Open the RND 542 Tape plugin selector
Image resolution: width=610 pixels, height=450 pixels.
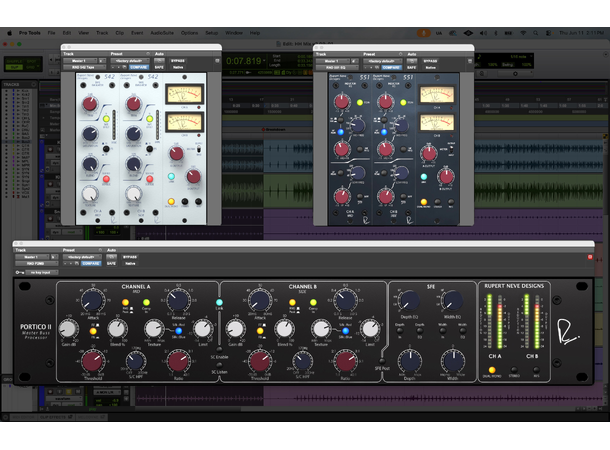pos(84,67)
